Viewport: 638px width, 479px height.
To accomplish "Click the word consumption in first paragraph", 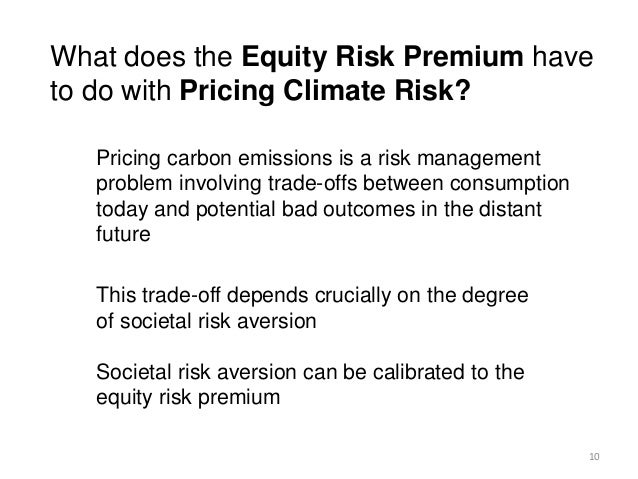I will pyautogui.click(x=510, y=184).
